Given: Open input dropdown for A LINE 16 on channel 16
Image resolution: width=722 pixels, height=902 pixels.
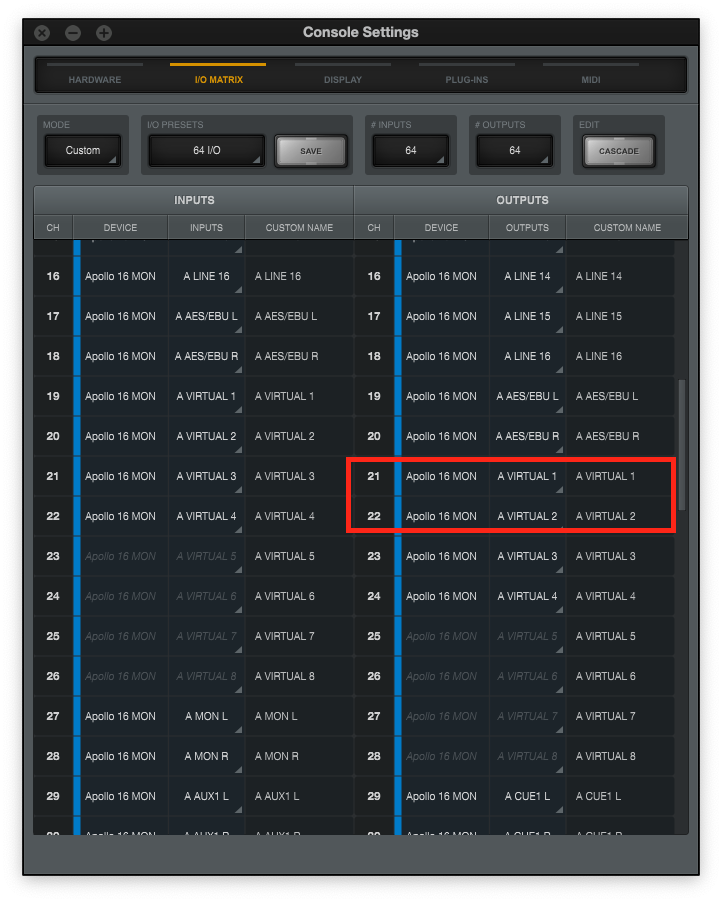Looking at the screenshot, I should (x=207, y=276).
